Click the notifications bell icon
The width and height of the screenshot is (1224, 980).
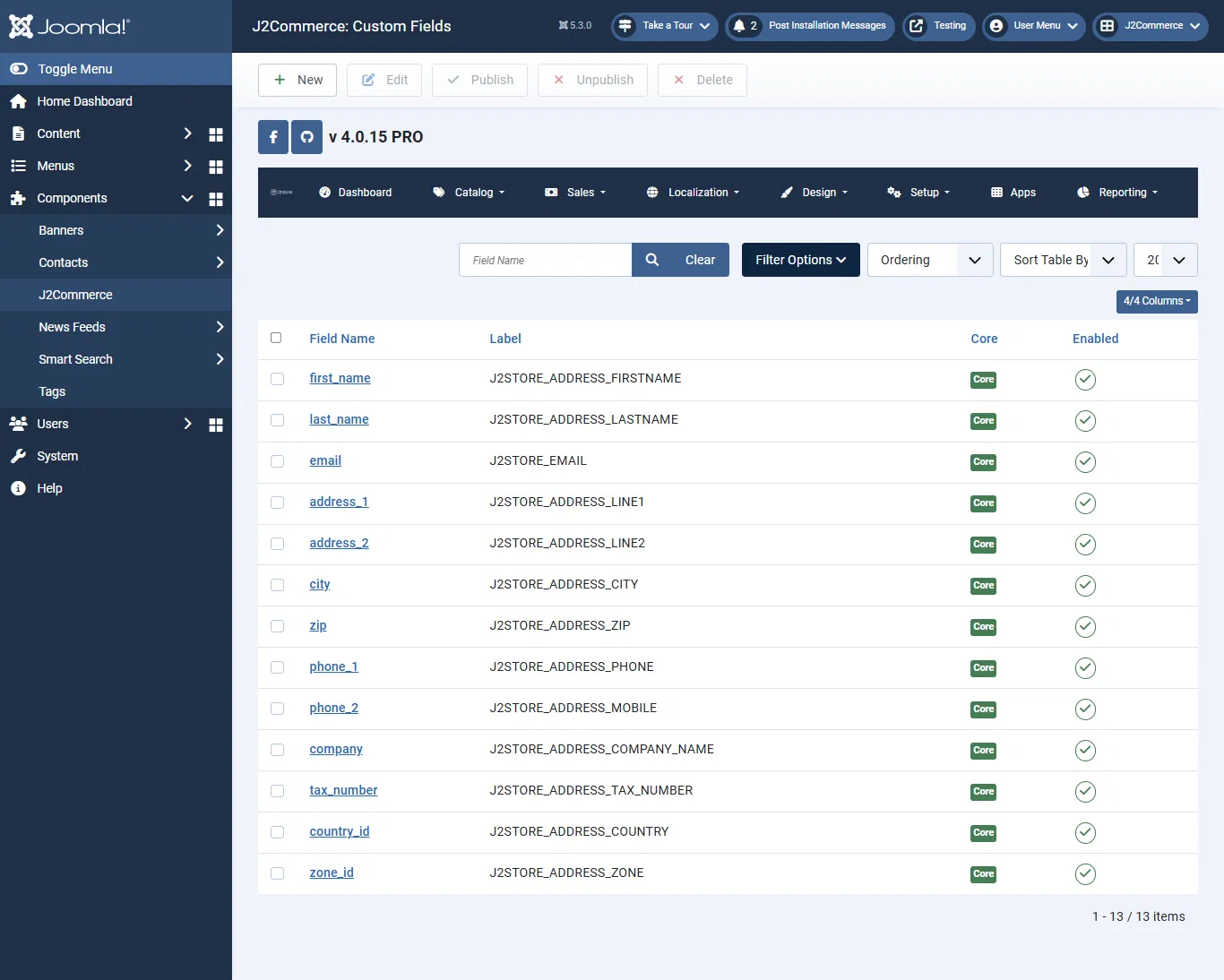[739, 26]
